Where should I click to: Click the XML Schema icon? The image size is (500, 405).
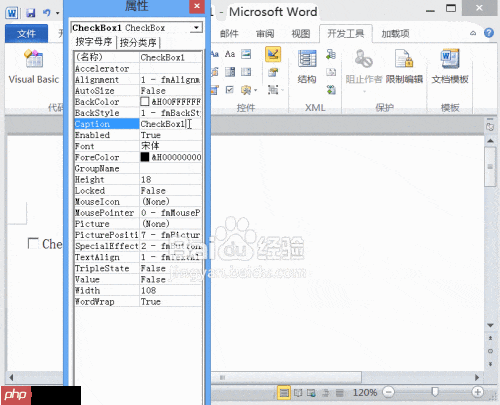331,54
